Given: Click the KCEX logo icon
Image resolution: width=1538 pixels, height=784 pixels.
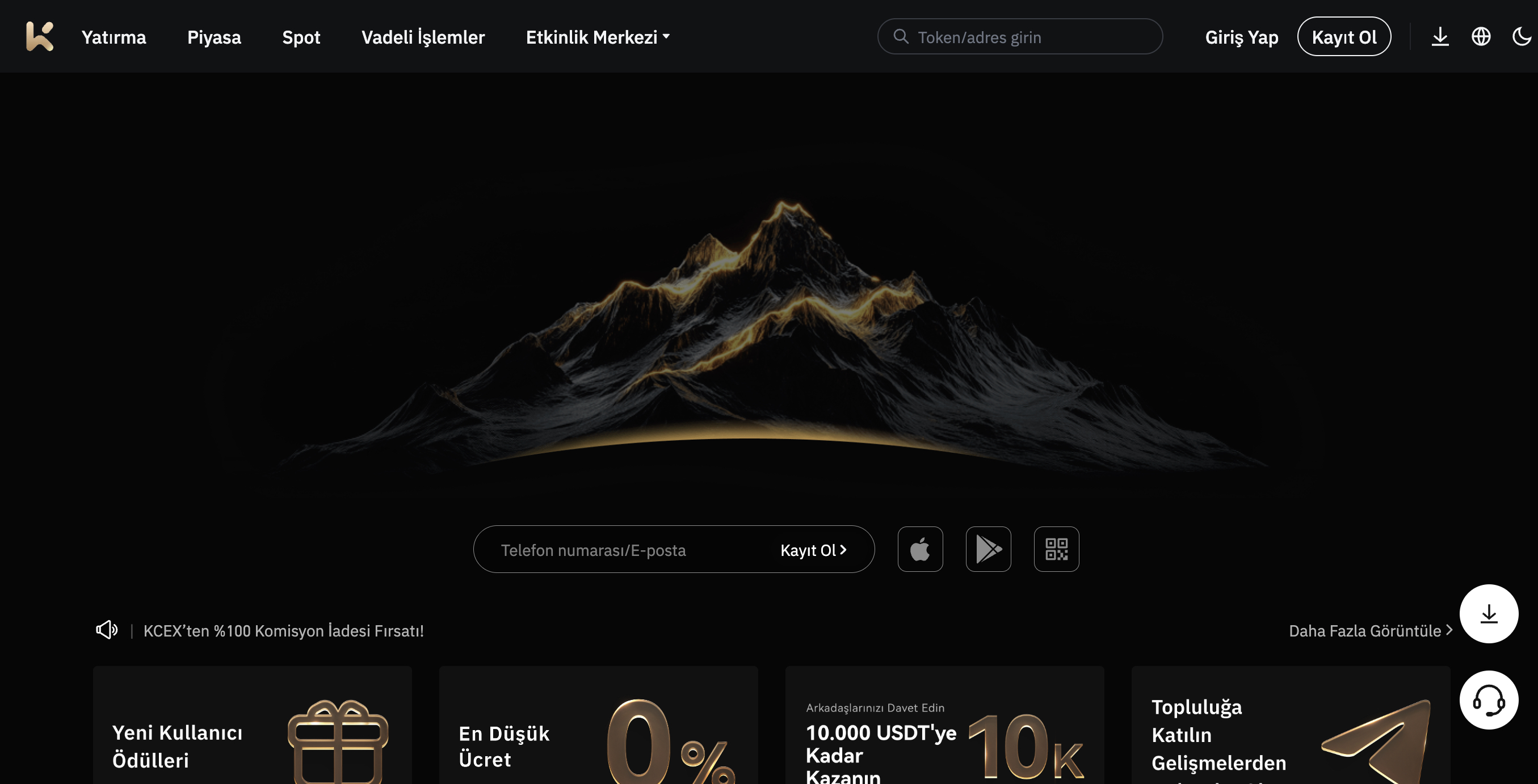Looking at the screenshot, I should pyautogui.click(x=39, y=36).
